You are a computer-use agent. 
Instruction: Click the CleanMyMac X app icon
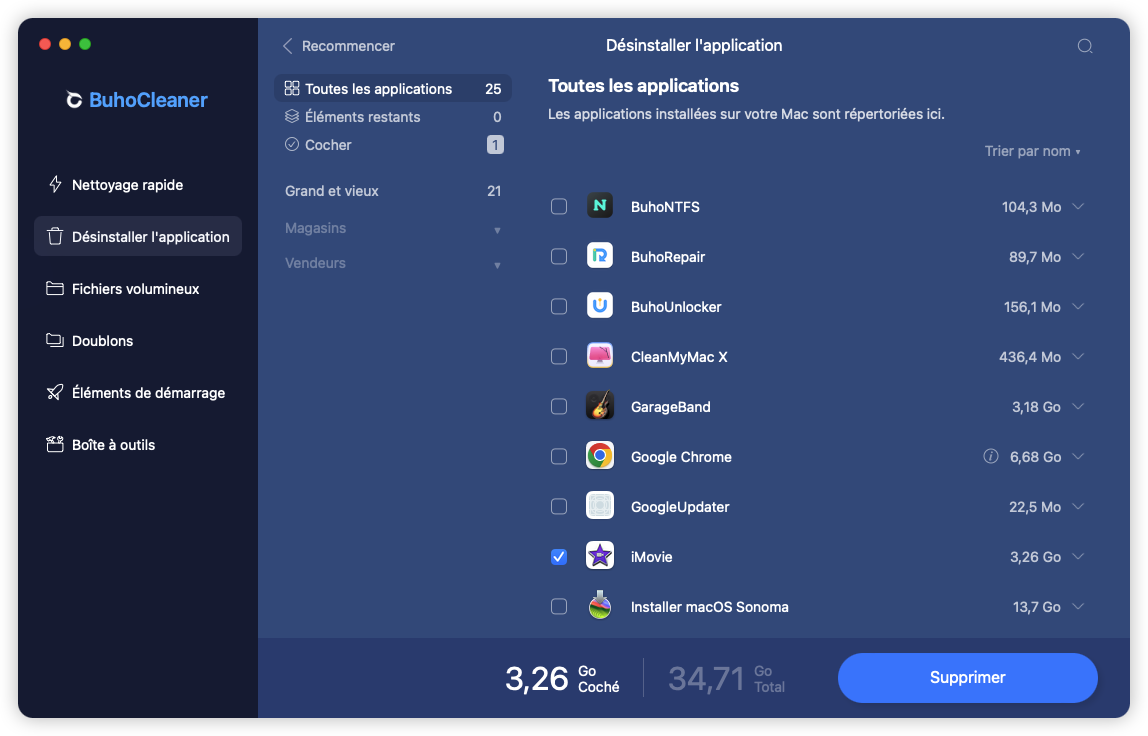600,356
